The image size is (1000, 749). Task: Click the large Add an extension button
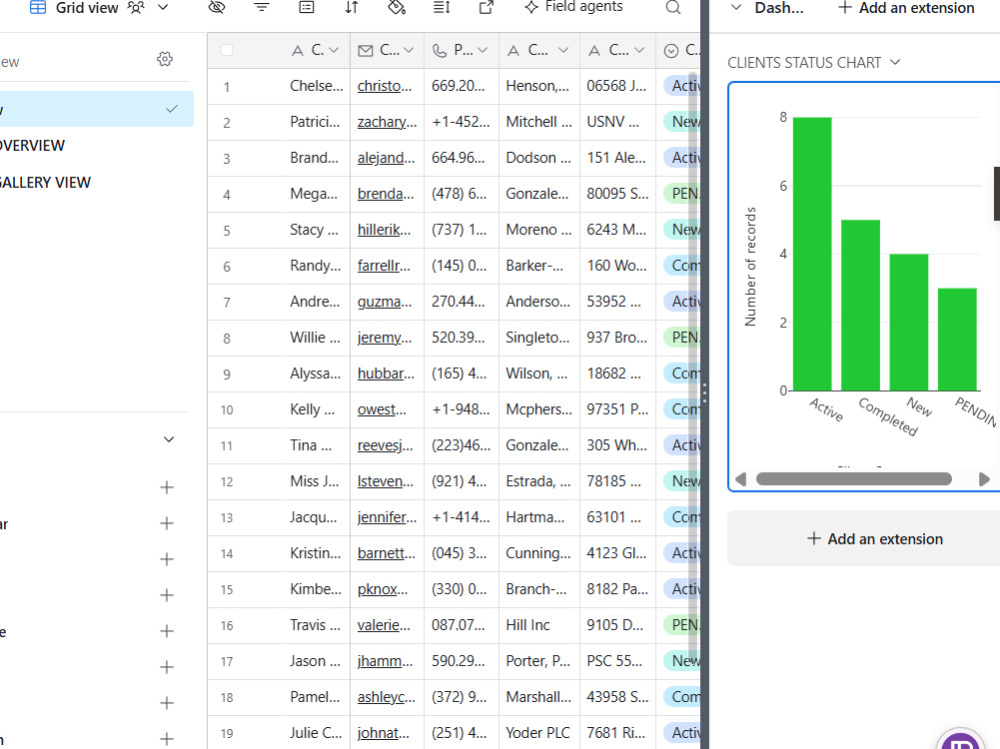tap(864, 539)
